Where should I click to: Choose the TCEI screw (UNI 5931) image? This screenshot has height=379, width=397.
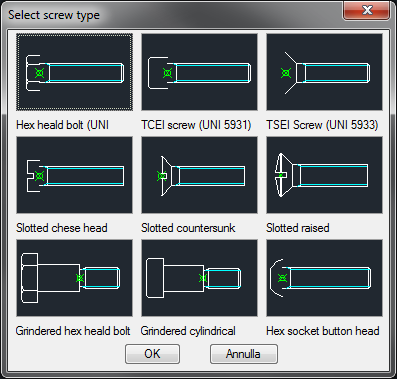199,72
